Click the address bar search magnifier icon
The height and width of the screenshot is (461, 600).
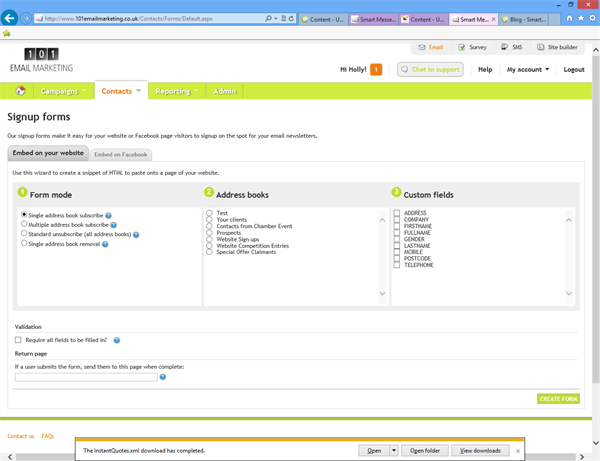[268, 18]
